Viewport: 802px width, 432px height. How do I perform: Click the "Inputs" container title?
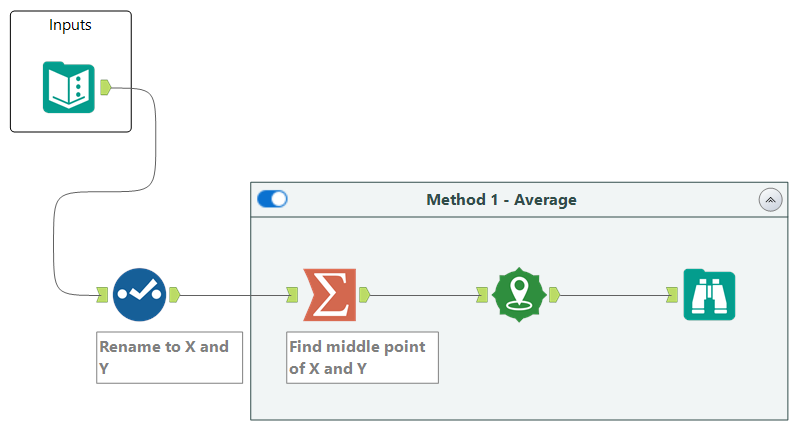pos(70,25)
